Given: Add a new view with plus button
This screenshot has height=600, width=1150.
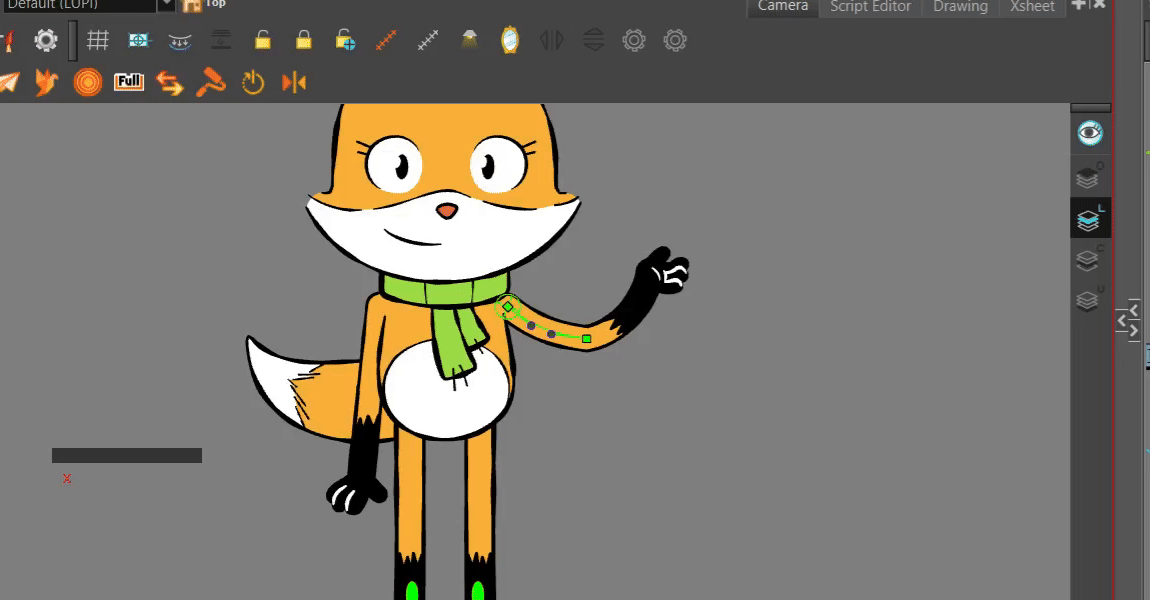Looking at the screenshot, I should [x=1078, y=5].
